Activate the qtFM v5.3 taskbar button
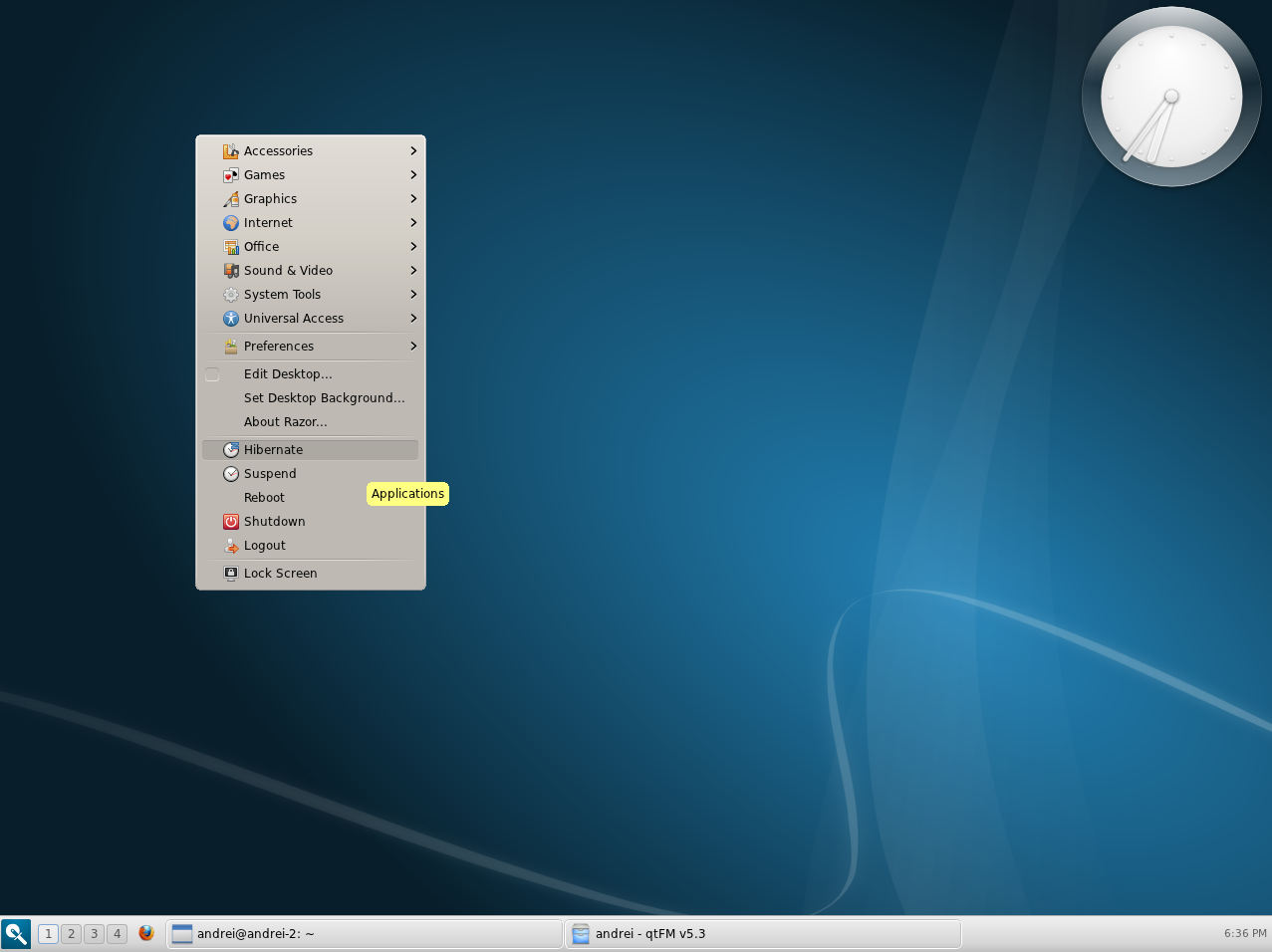The height and width of the screenshot is (952, 1272). [x=762, y=933]
